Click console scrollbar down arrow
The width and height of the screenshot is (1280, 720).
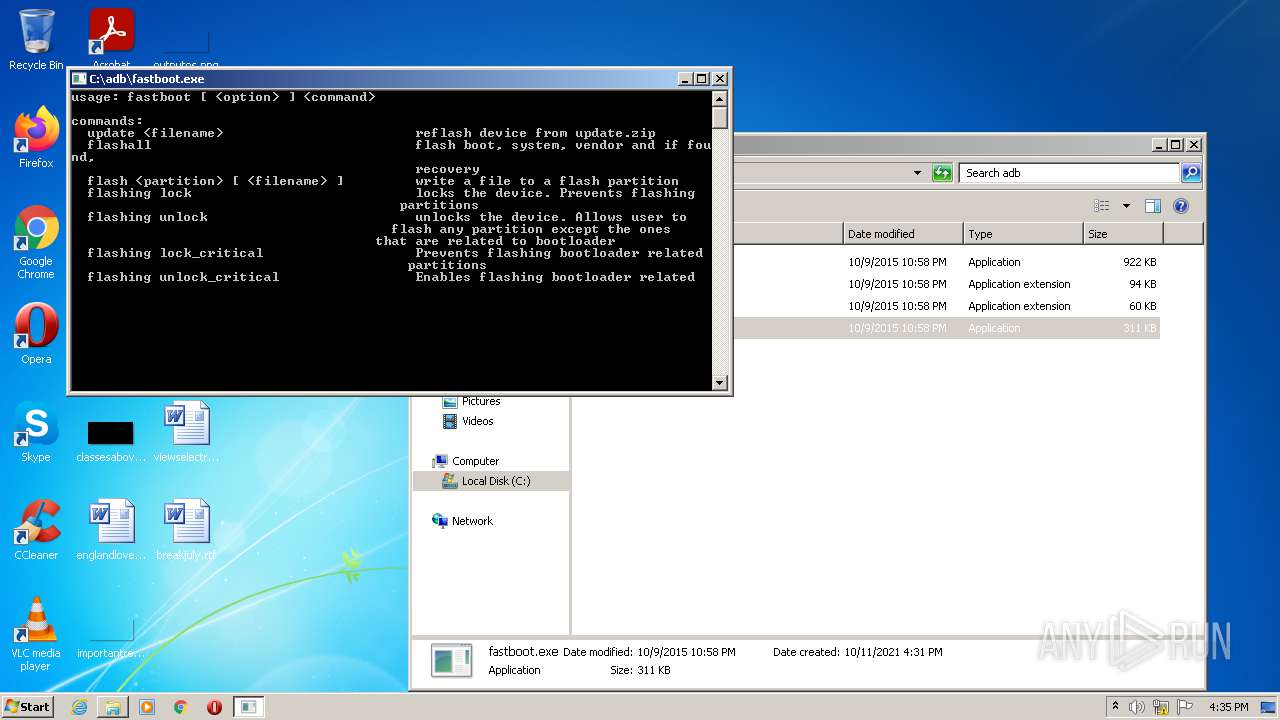point(719,382)
